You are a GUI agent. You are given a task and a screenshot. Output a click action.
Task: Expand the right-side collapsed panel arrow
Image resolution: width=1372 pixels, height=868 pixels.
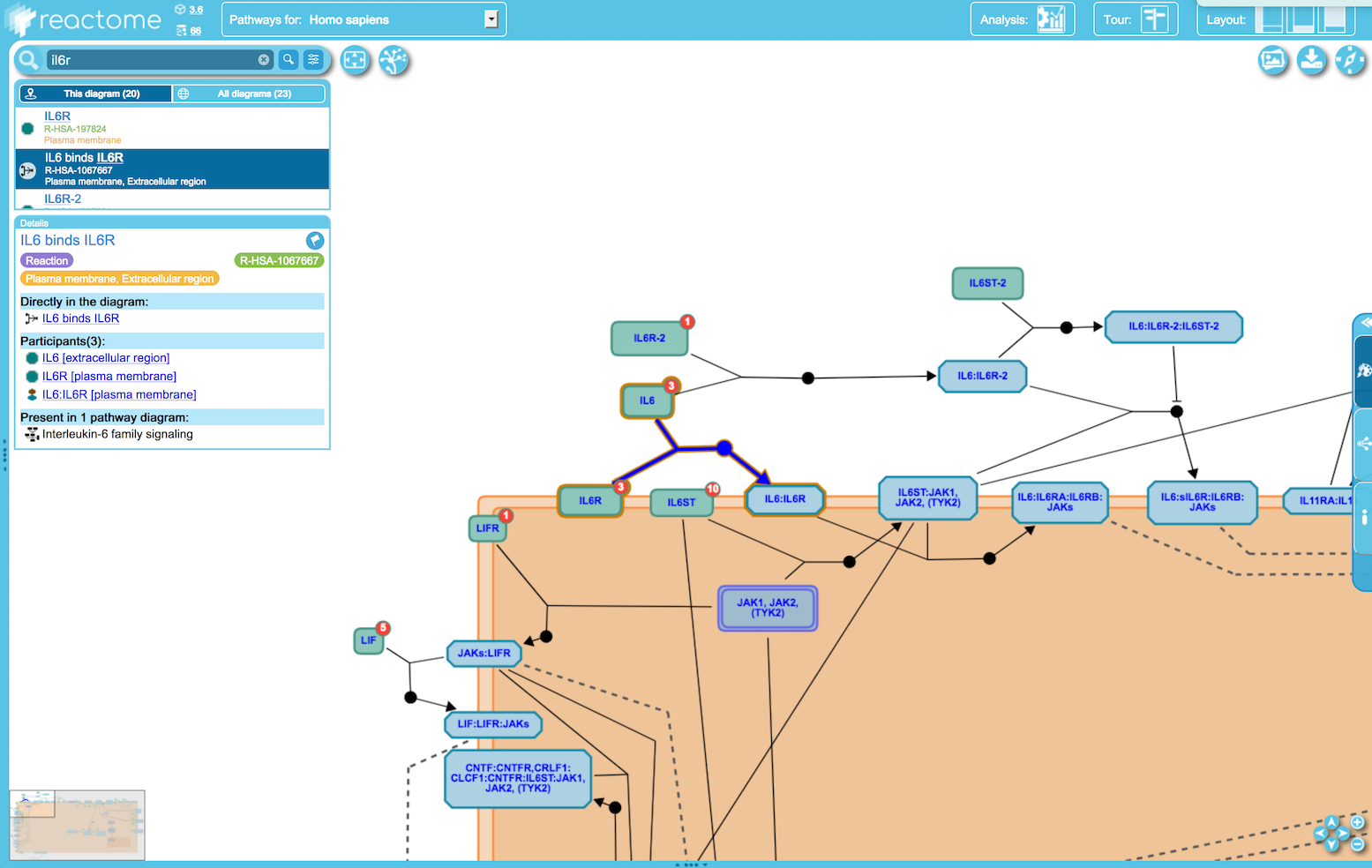[1363, 323]
